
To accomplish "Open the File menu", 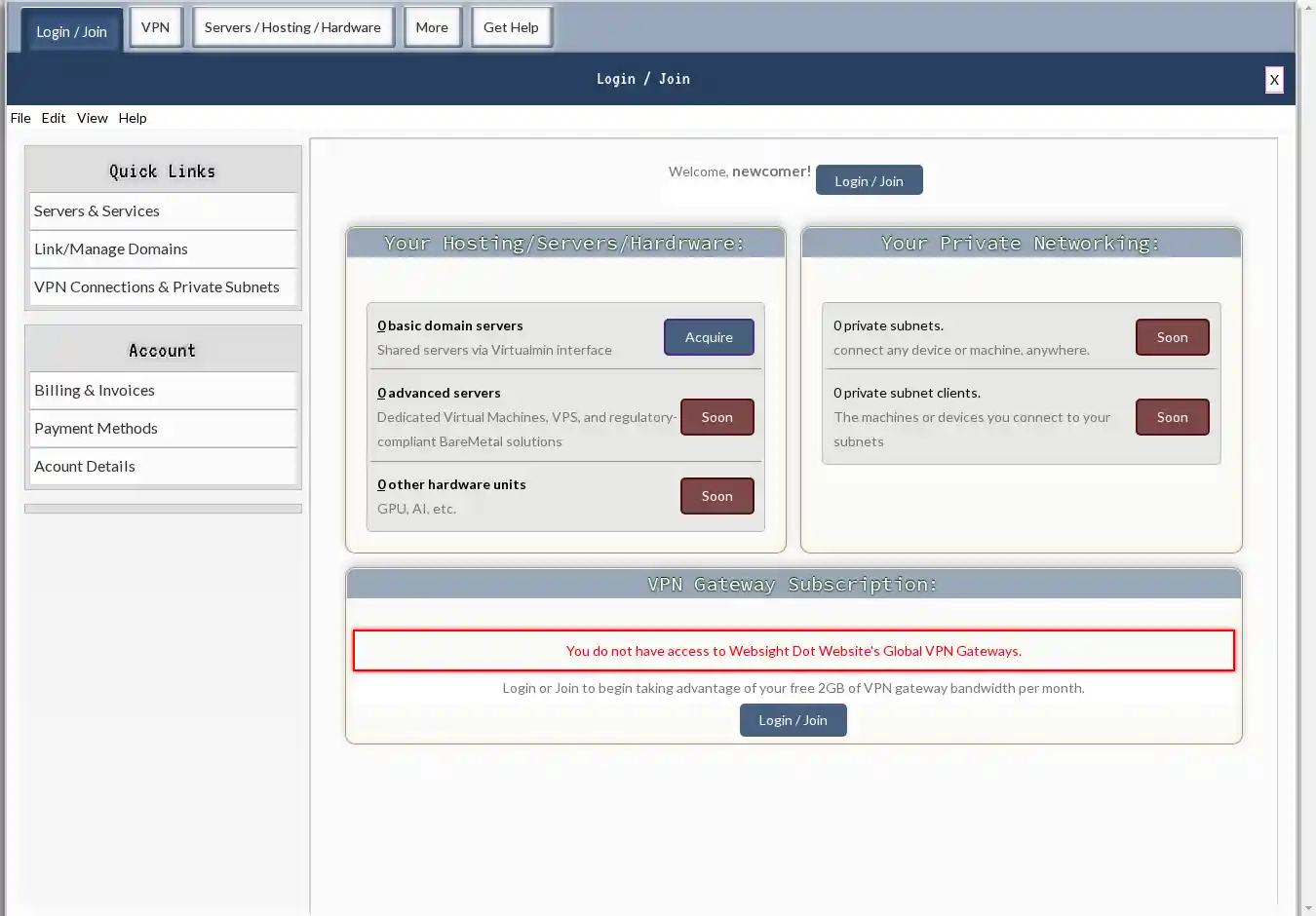I will (x=20, y=118).
